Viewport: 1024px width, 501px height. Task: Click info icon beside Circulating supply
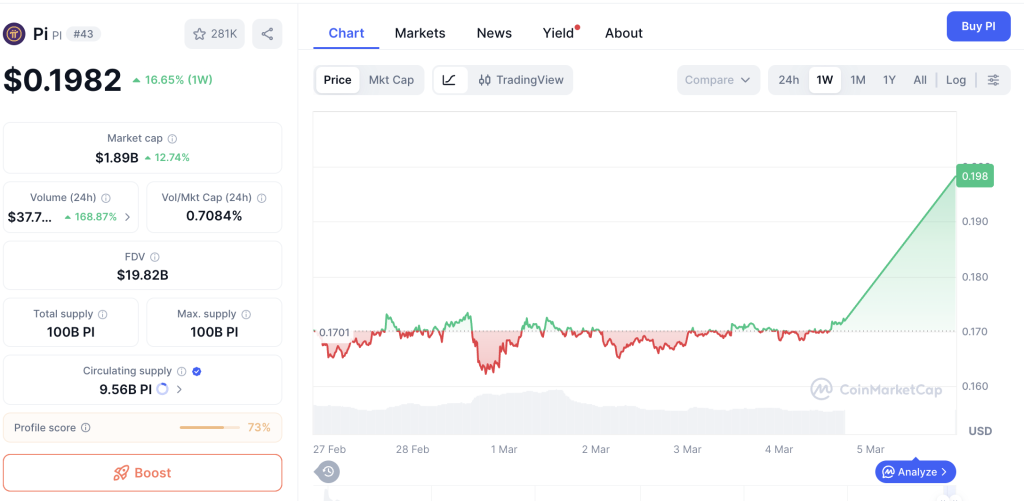pos(182,371)
